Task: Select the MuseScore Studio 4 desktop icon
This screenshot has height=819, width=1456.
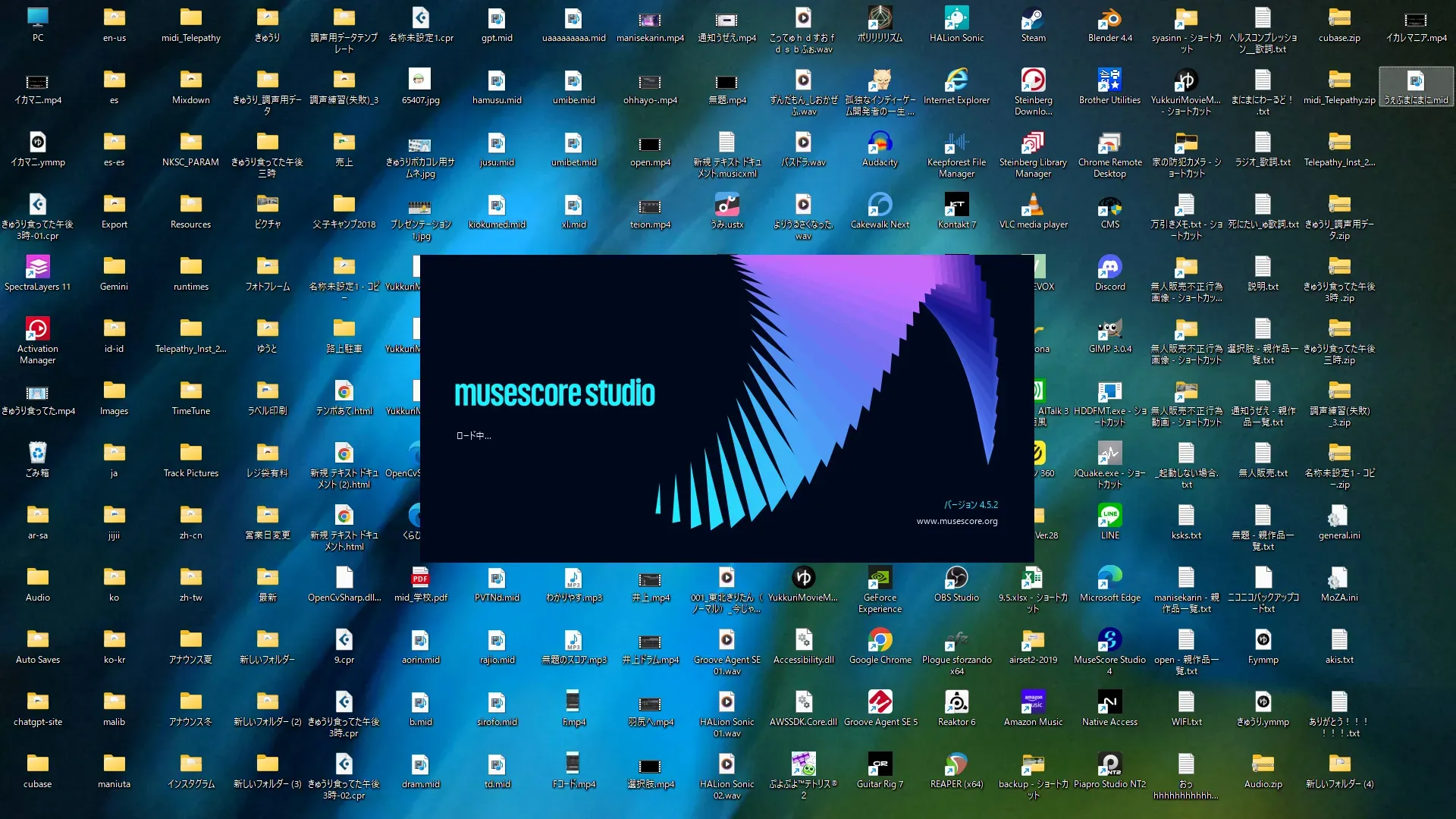Action: [1109, 641]
